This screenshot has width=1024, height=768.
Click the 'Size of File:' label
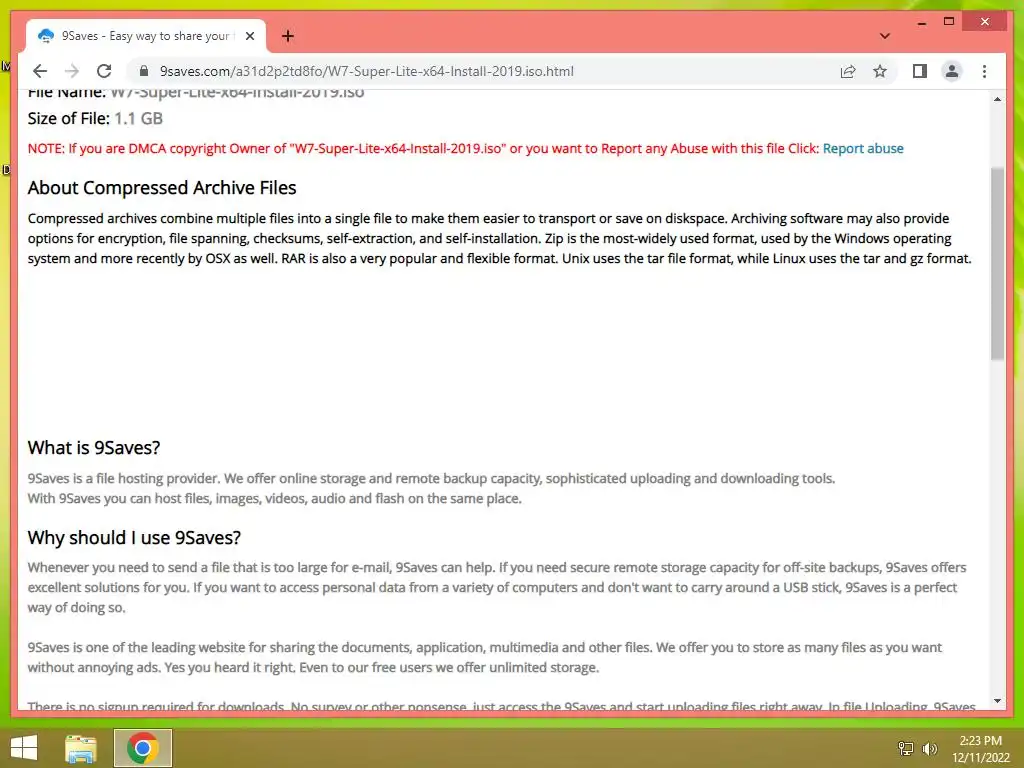[69, 118]
